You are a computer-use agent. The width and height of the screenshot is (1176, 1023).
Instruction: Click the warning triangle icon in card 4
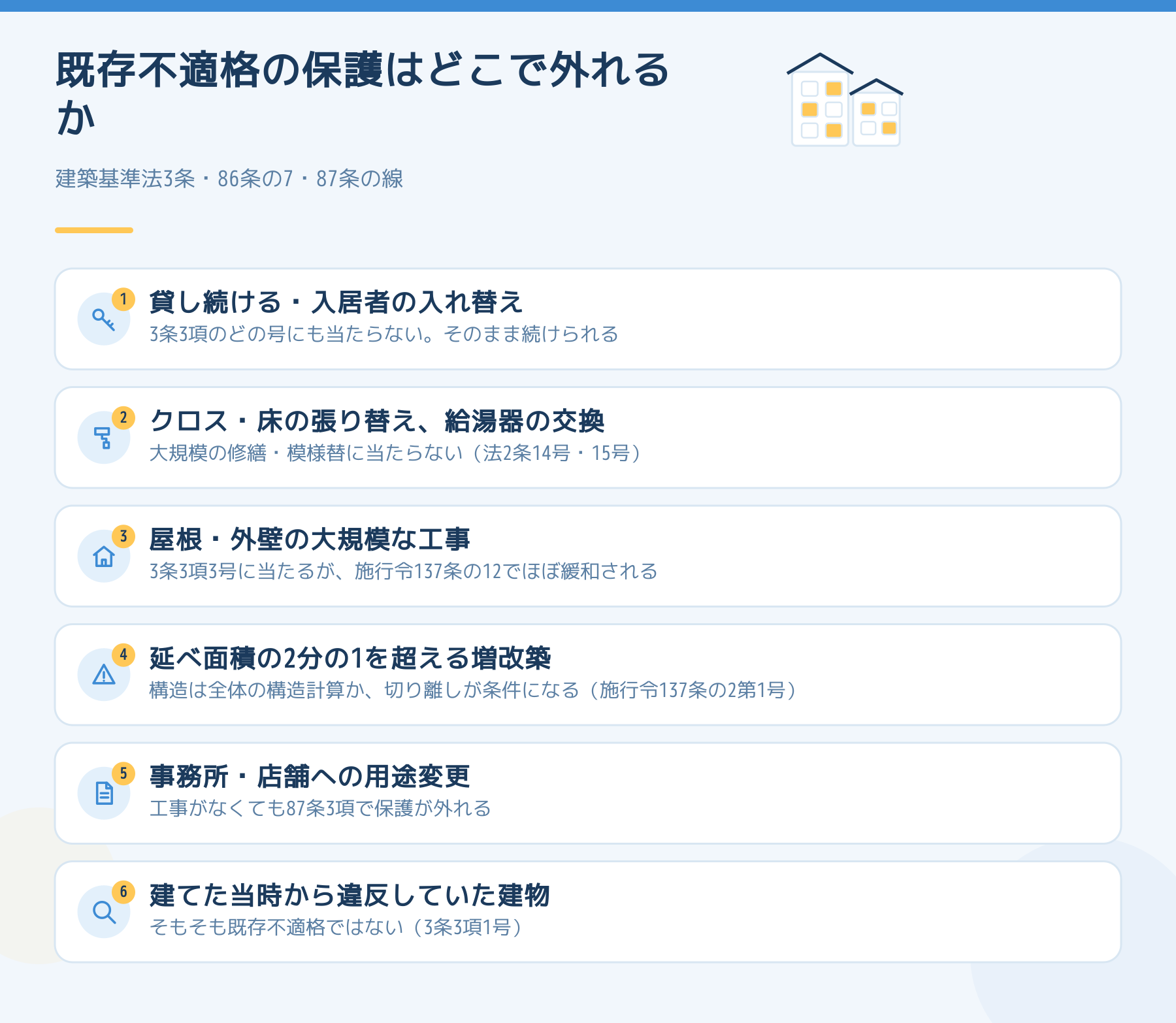104,675
